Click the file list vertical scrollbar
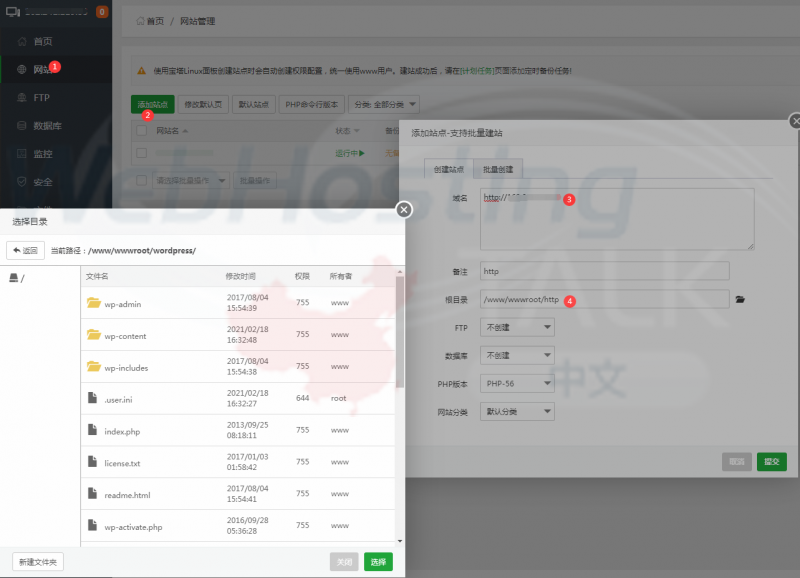 (400, 330)
